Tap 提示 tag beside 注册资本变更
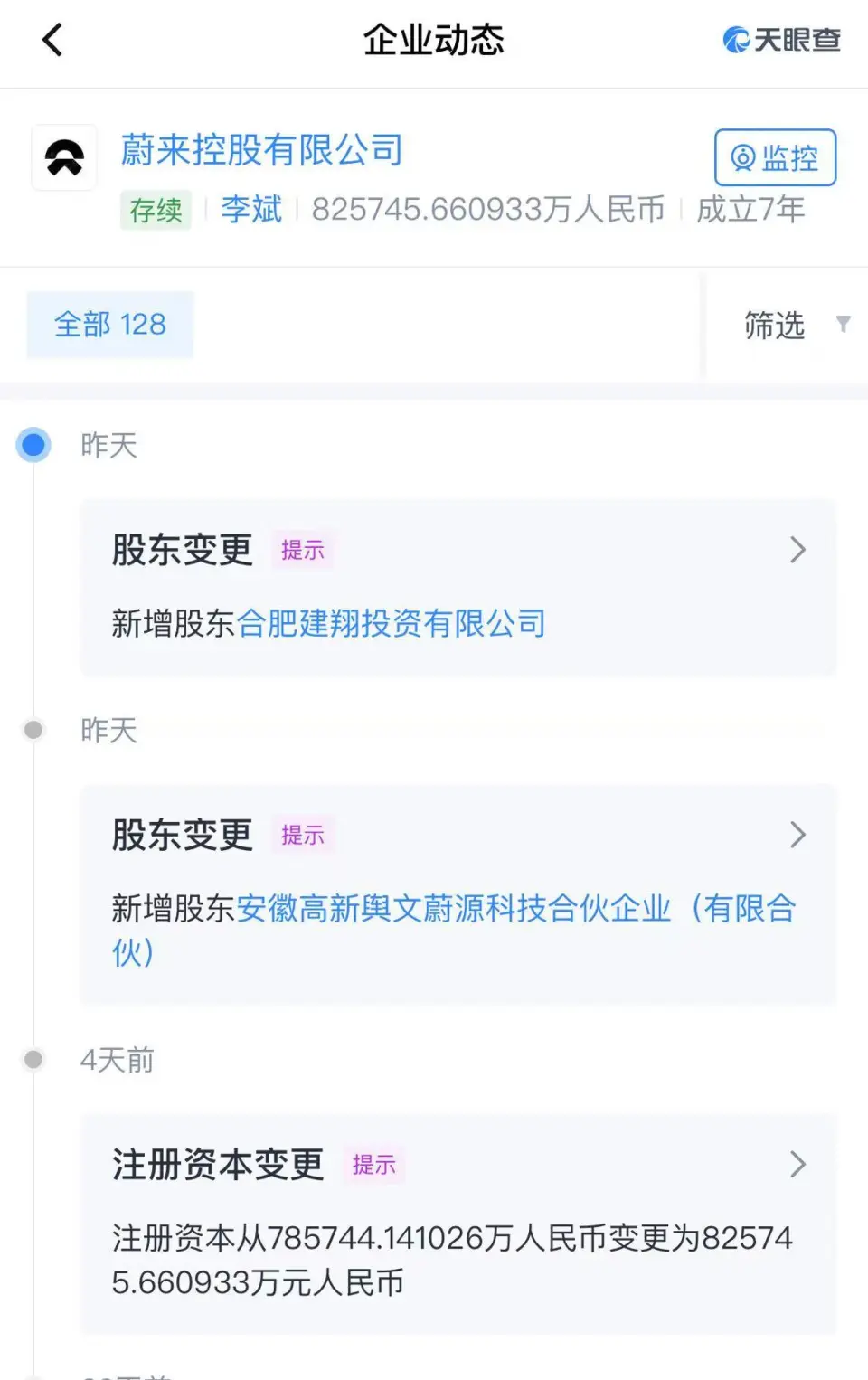The image size is (868, 1380). [373, 1165]
